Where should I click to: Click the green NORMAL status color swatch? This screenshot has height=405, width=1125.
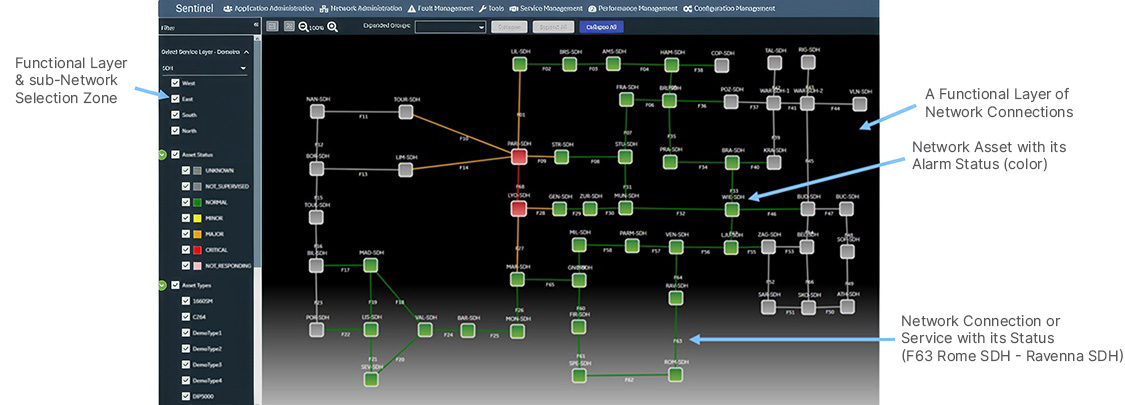(198, 202)
